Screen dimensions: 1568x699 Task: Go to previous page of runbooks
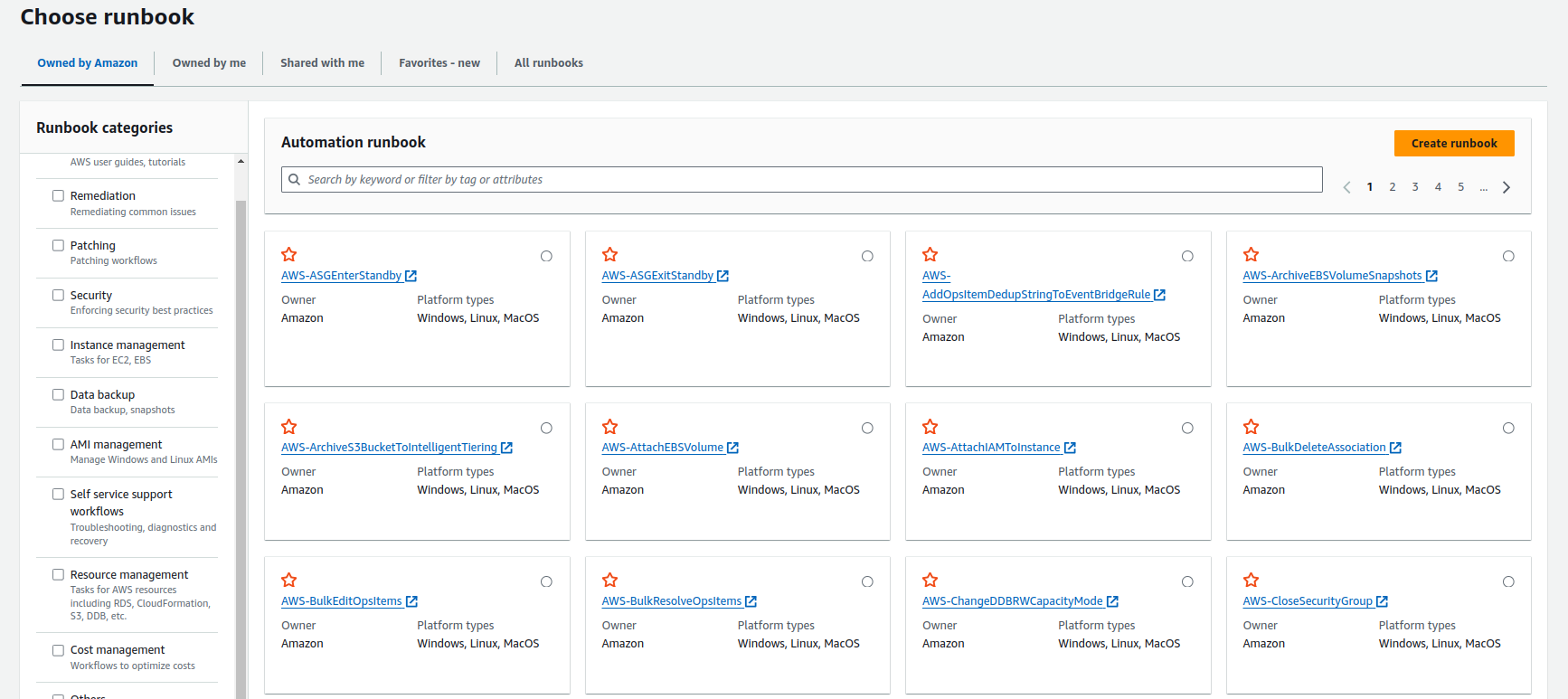point(1346,187)
